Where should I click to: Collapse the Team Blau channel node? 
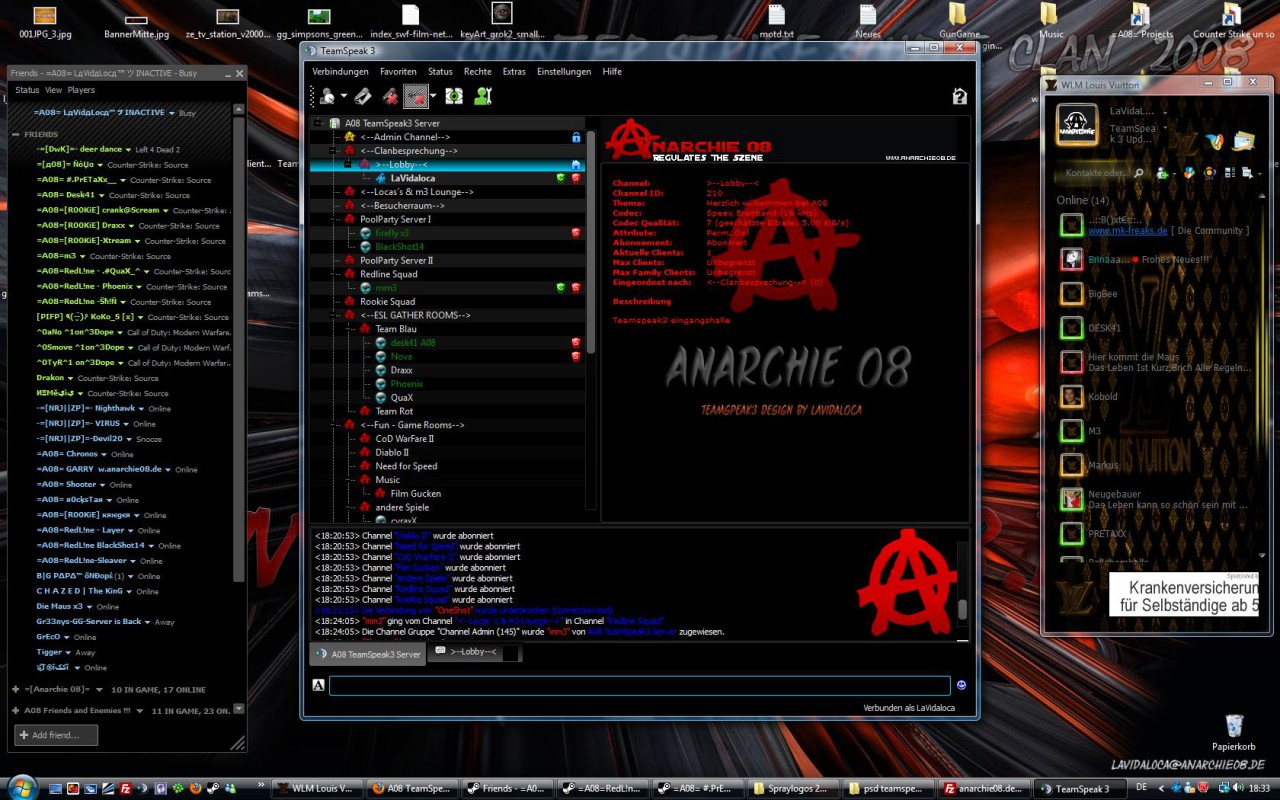(348, 329)
